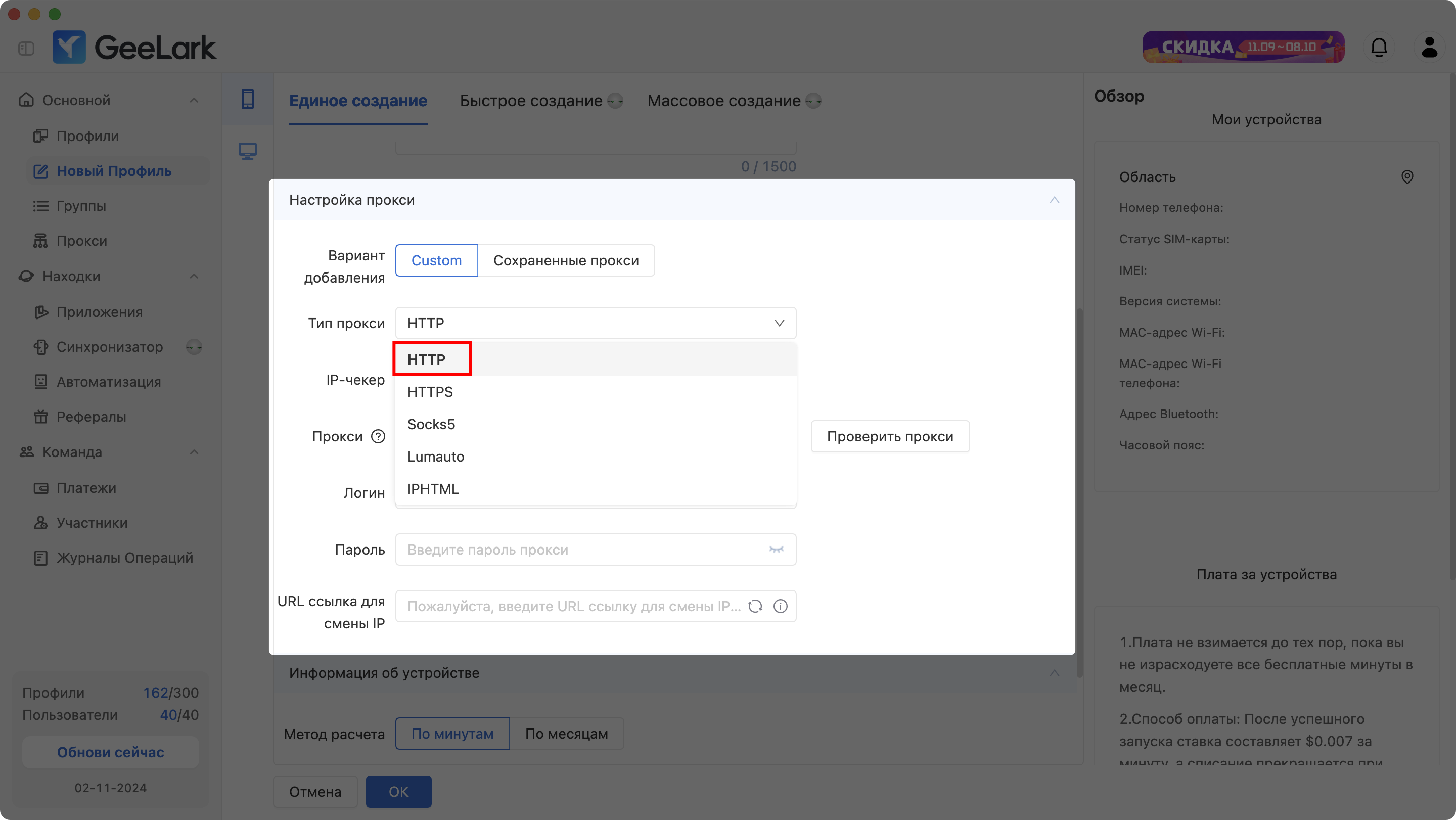Open Рефералы in the sidebar
1456x820 pixels.
pyautogui.click(x=119, y=417)
